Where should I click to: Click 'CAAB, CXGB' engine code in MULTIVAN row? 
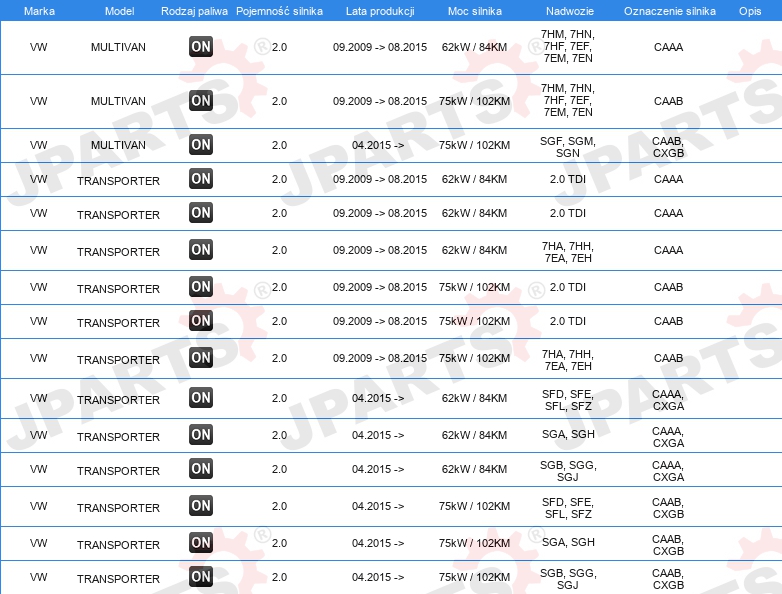[668, 147]
